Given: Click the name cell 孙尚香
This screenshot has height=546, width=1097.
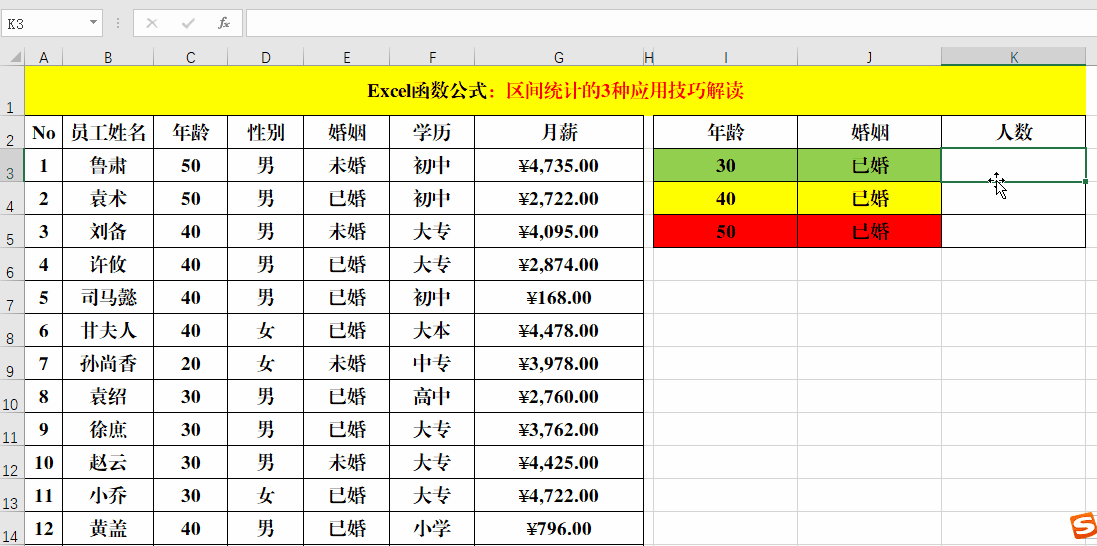Looking at the screenshot, I should point(108,363).
